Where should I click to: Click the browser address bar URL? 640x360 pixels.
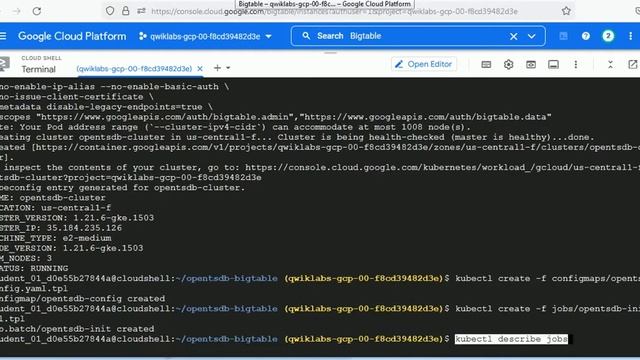pos(334,11)
